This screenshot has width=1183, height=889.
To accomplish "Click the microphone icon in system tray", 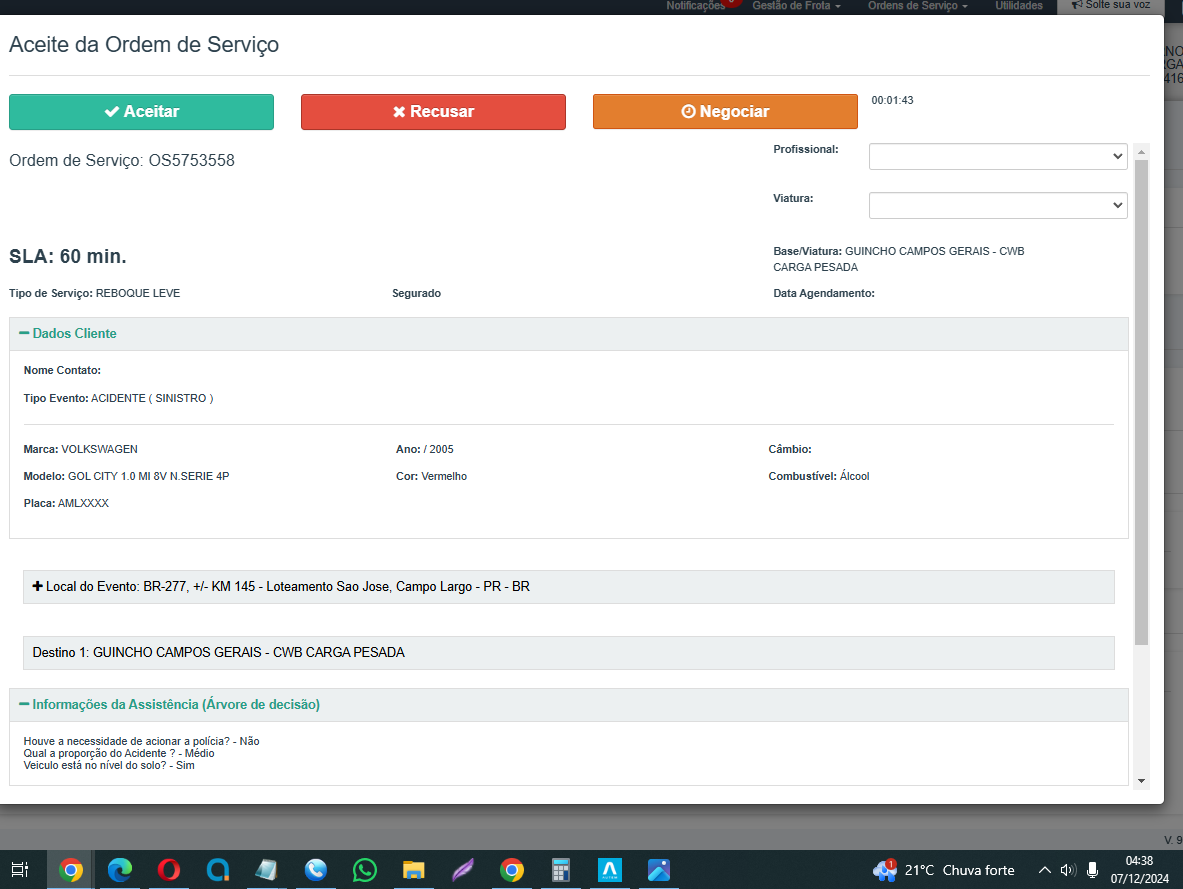I will [1093, 870].
